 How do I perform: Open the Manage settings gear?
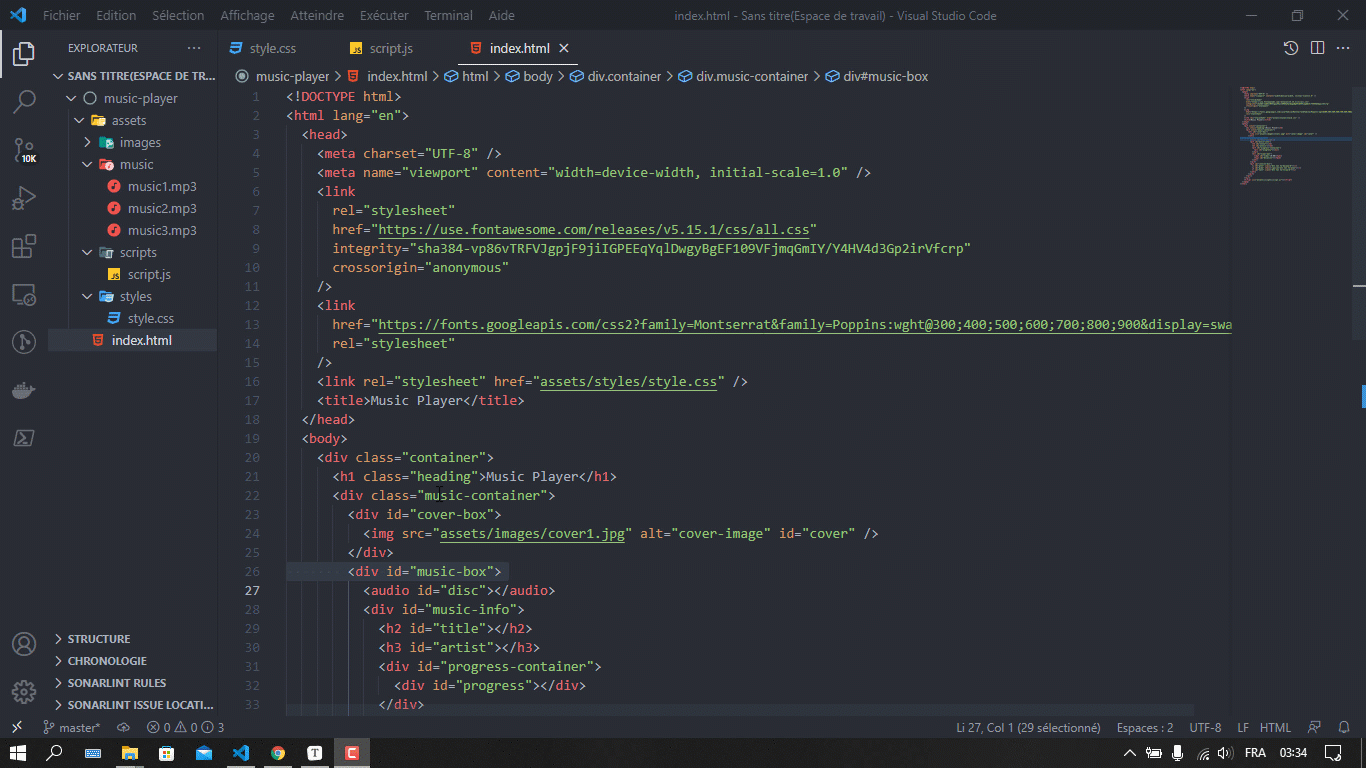pyautogui.click(x=24, y=691)
